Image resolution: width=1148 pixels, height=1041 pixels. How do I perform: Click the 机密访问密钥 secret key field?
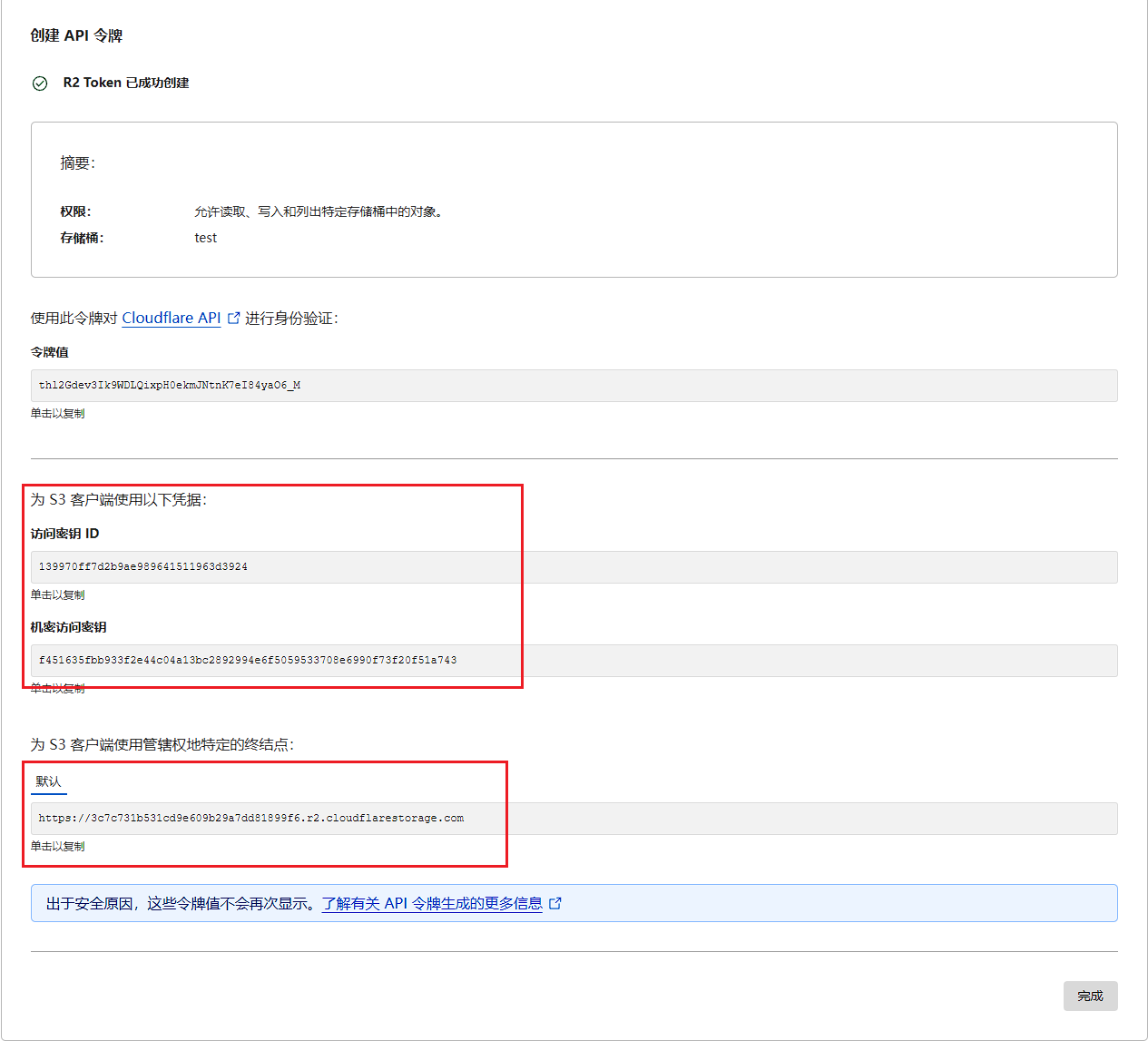574,661
